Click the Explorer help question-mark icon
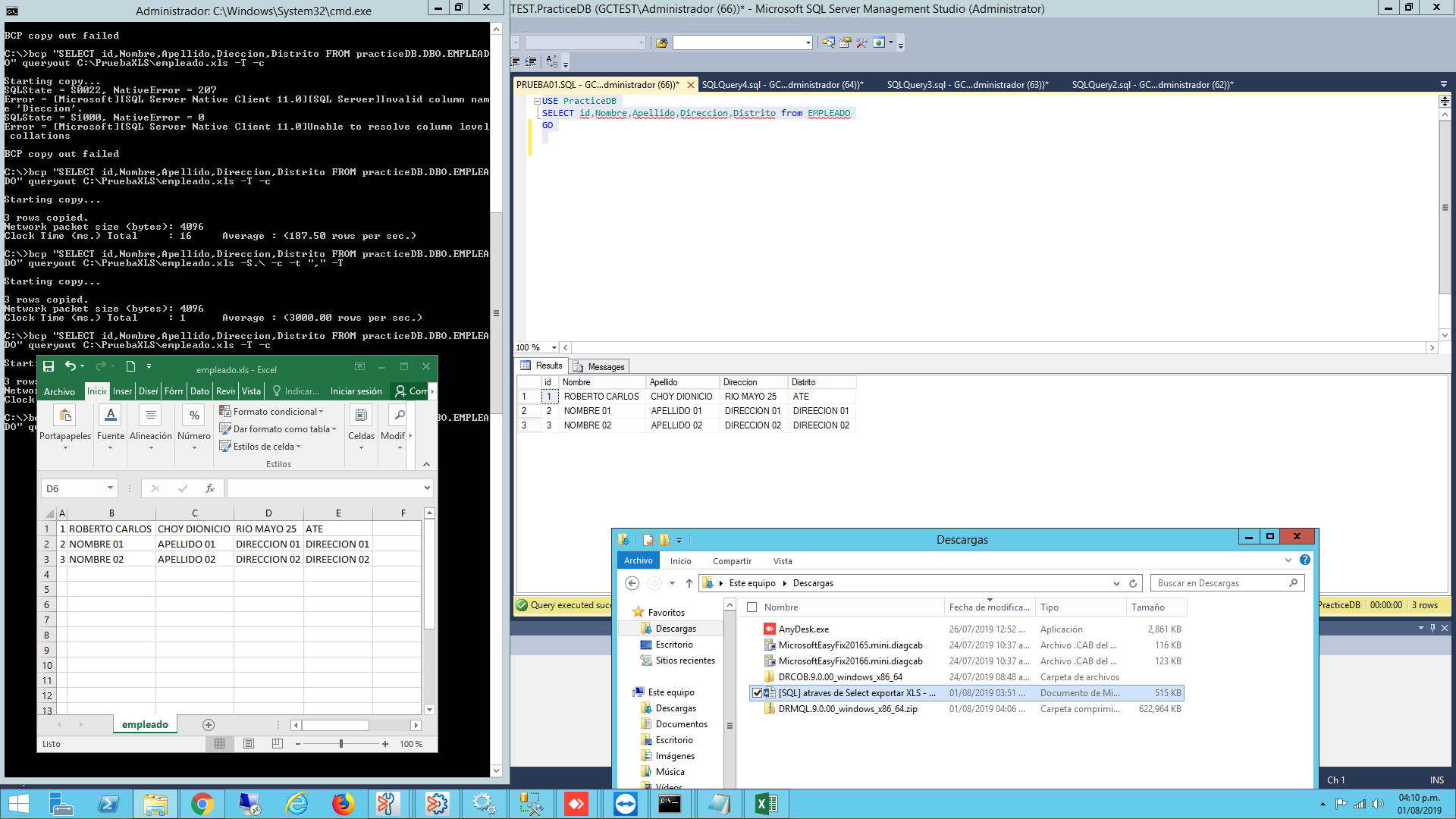1456x819 pixels. pos(1304,560)
